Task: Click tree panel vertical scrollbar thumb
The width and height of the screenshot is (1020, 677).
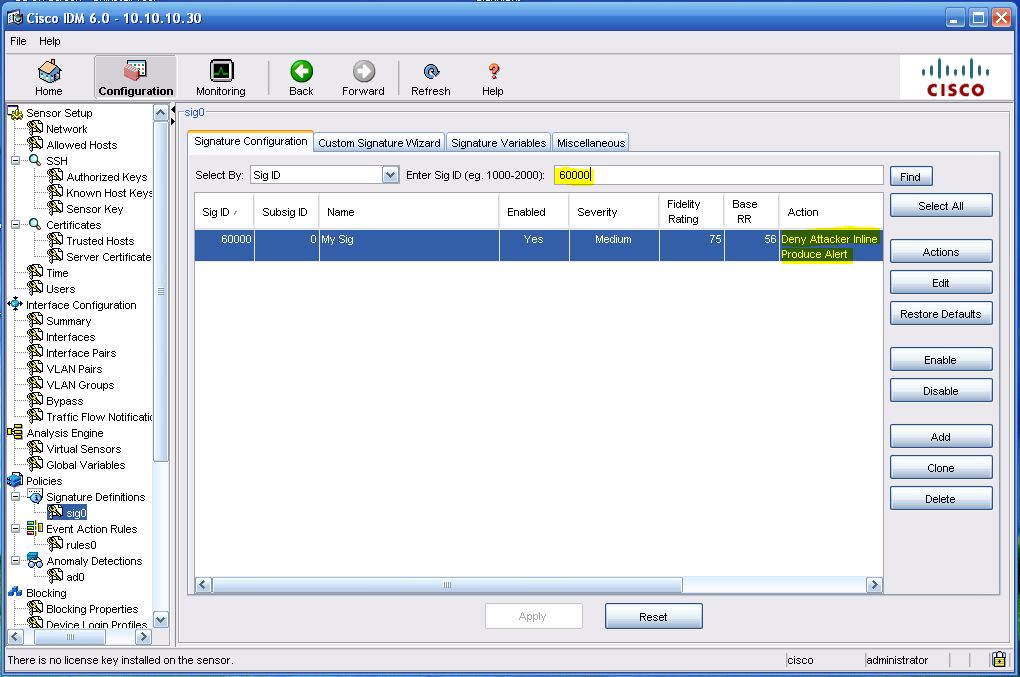Action: [x=161, y=291]
